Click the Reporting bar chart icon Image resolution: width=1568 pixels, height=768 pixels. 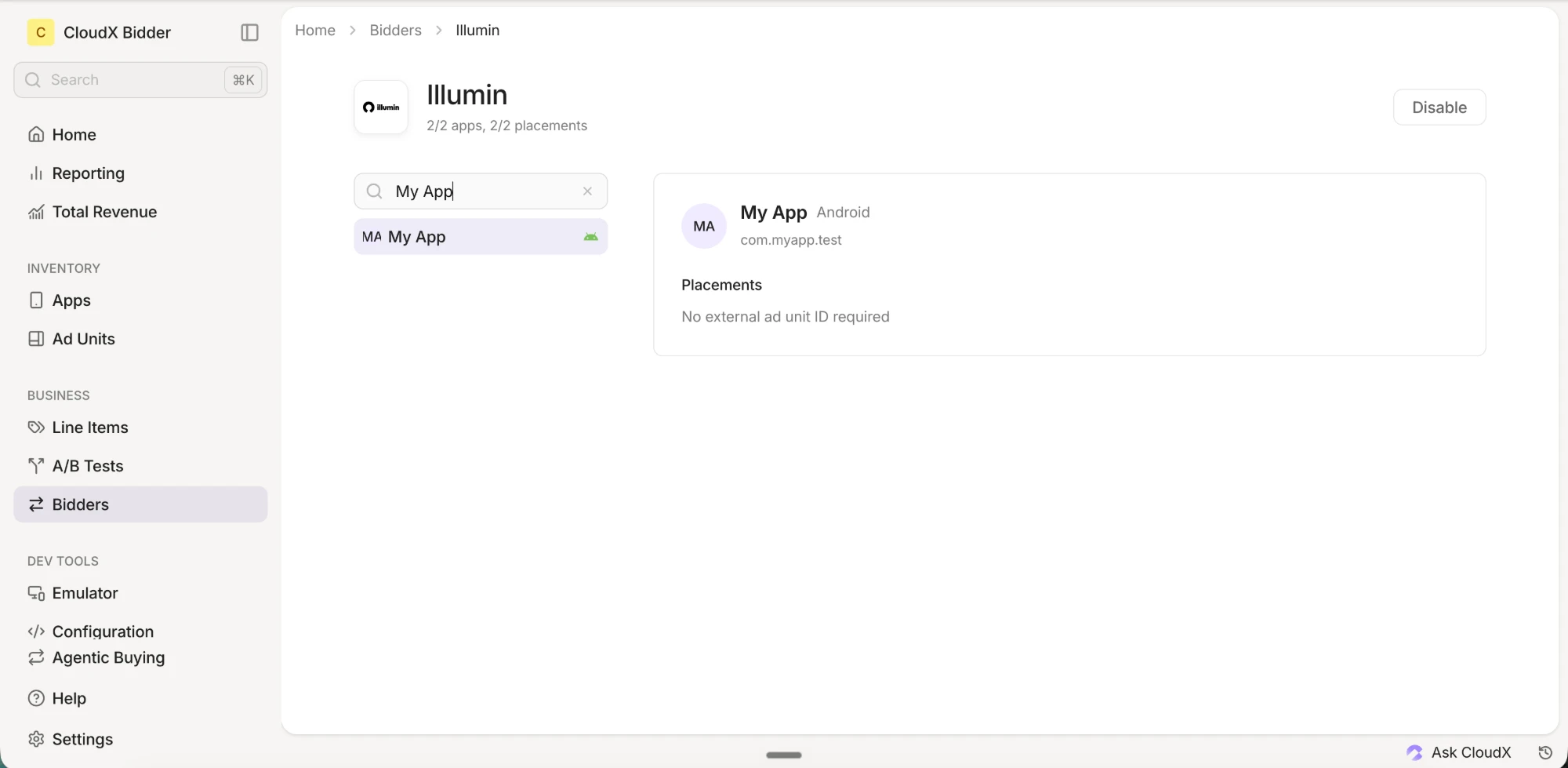point(36,173)
